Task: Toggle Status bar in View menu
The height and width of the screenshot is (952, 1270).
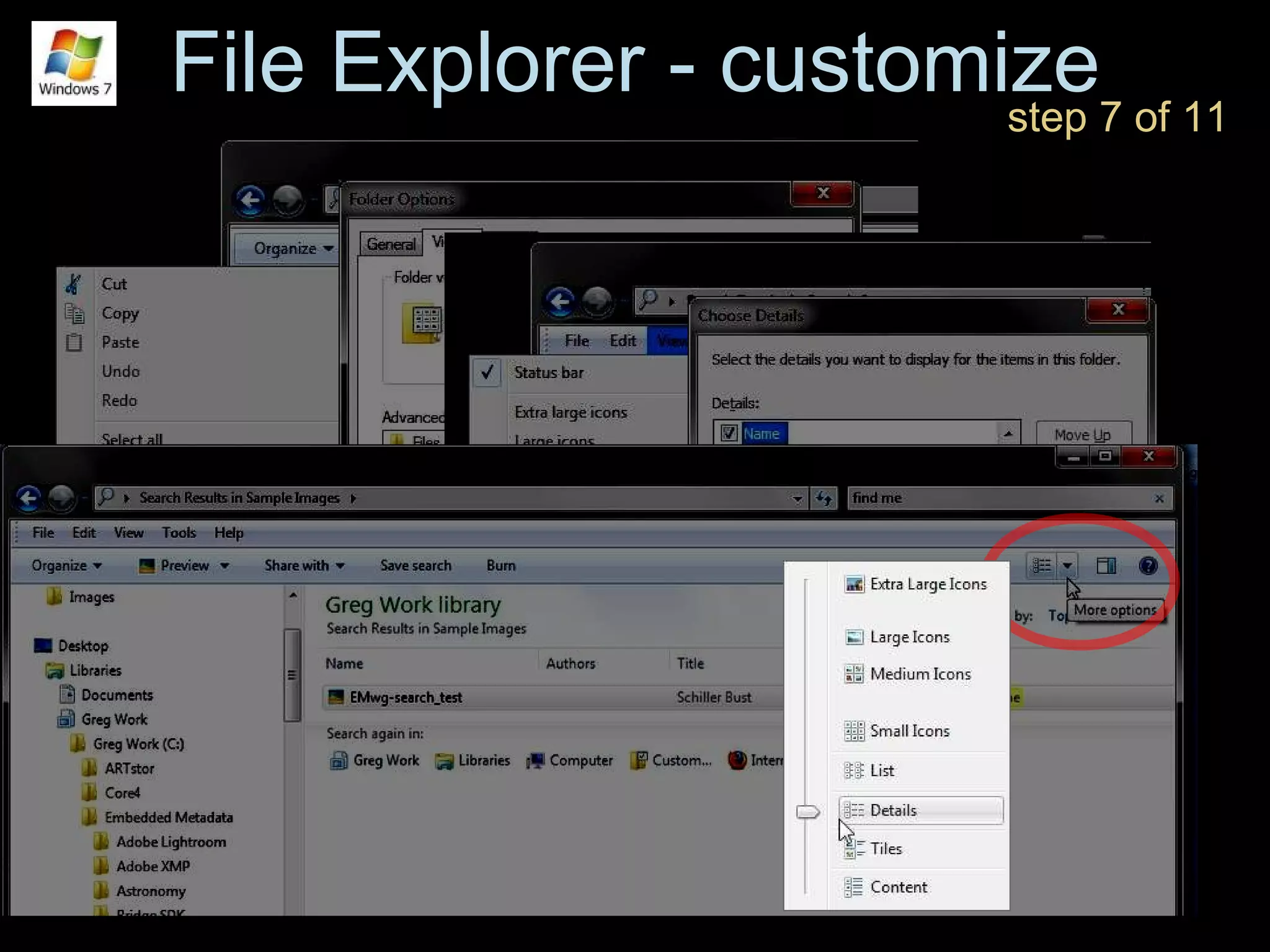Action: pyautogui.click(x=549, y=372)
